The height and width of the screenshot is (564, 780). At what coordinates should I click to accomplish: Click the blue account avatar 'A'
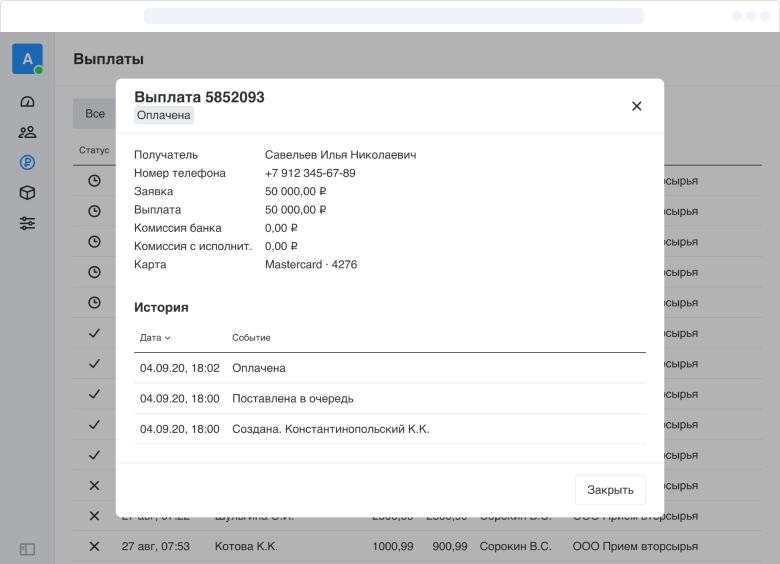(x=27, y=59)
